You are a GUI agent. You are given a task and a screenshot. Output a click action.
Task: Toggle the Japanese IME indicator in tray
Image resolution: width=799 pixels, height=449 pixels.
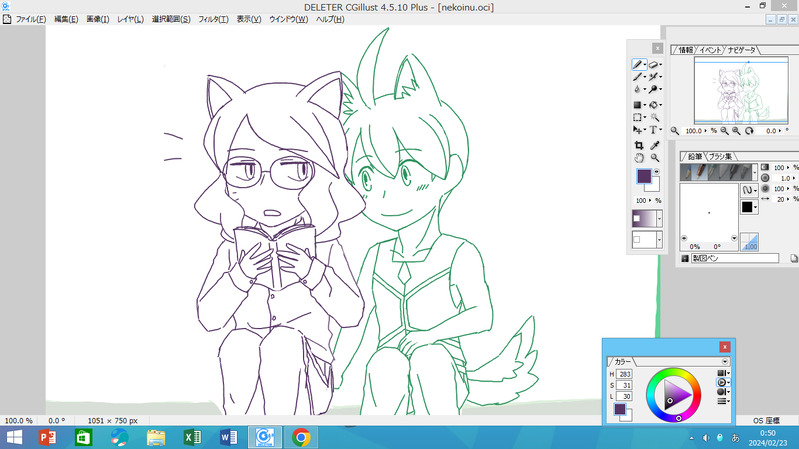735,438
